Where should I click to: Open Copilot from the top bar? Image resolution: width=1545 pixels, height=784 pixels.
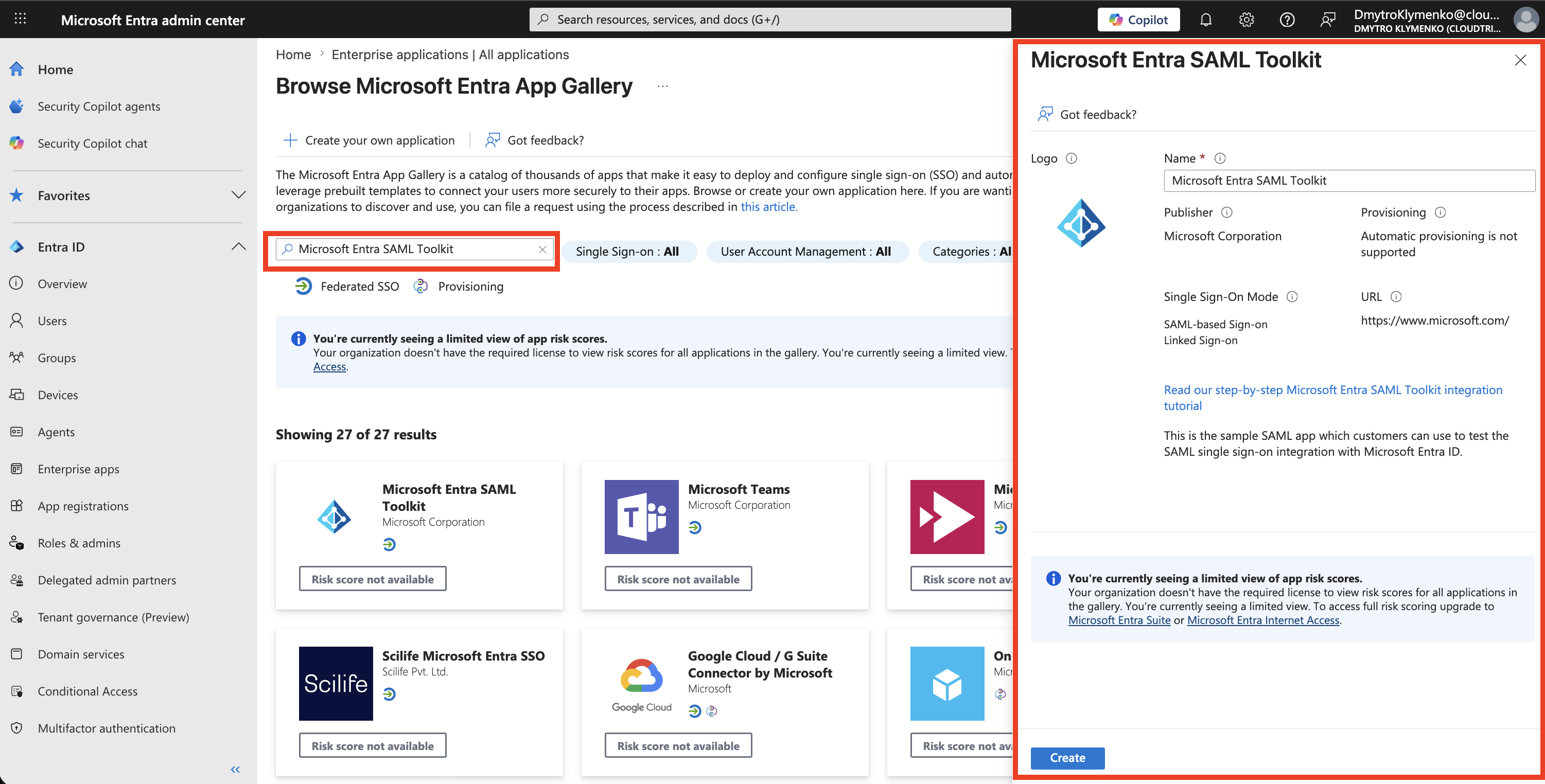point(1138,20)
